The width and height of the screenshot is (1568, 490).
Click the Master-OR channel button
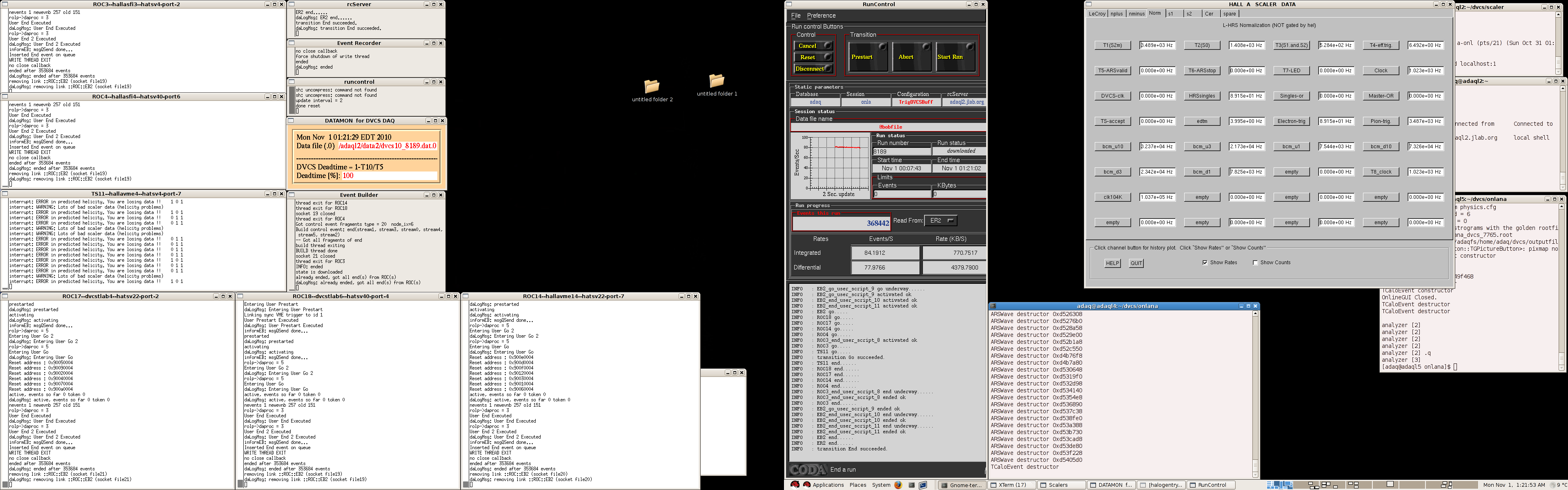[x=1381, y=96]
